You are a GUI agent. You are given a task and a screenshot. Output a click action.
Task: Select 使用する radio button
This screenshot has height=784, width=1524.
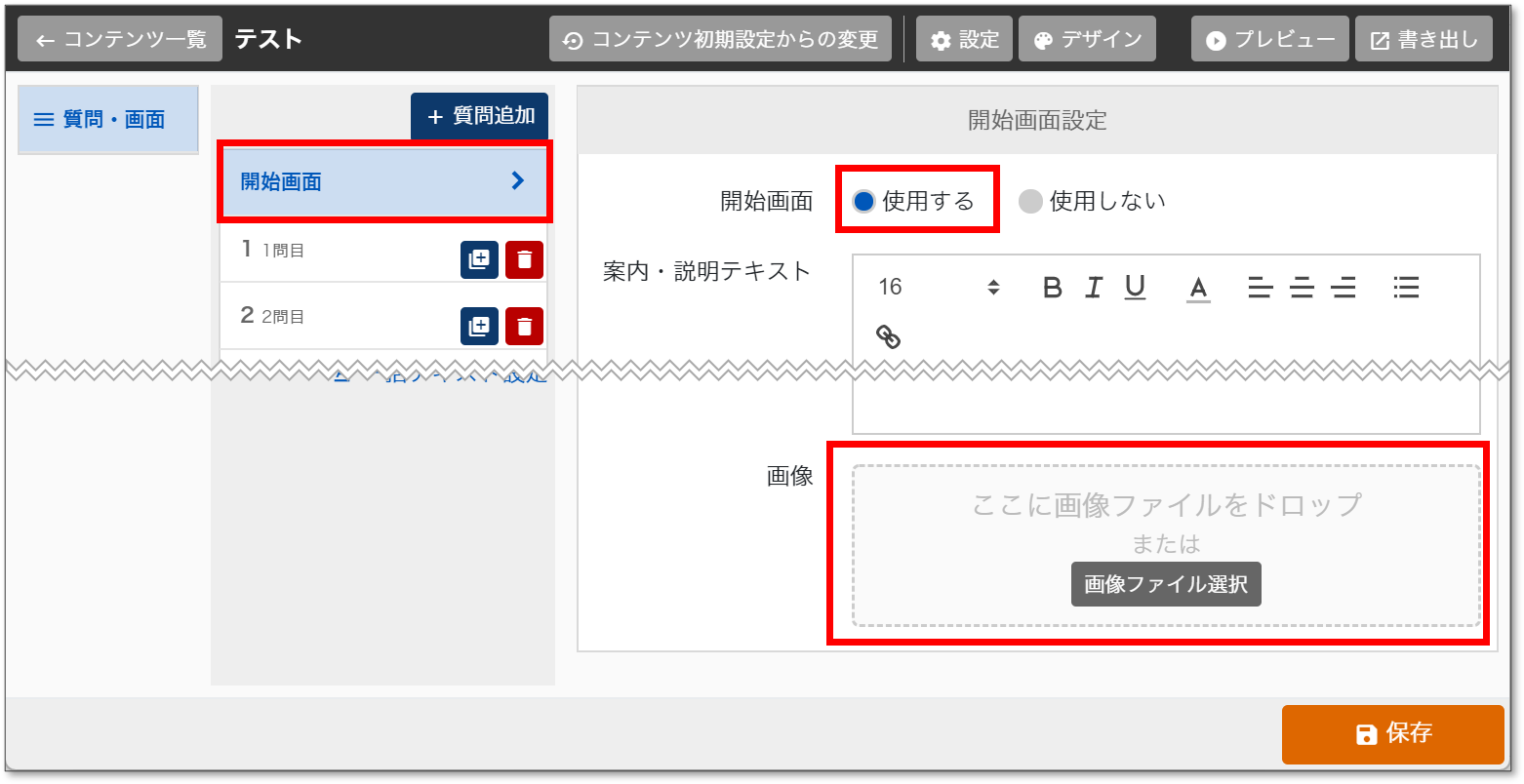[863, 202]
